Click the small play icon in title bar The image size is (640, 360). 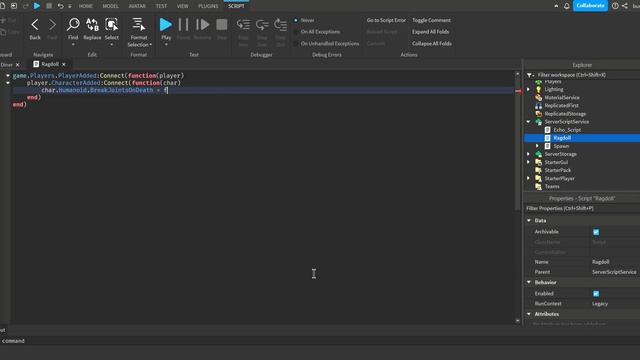tap(37, 6)
